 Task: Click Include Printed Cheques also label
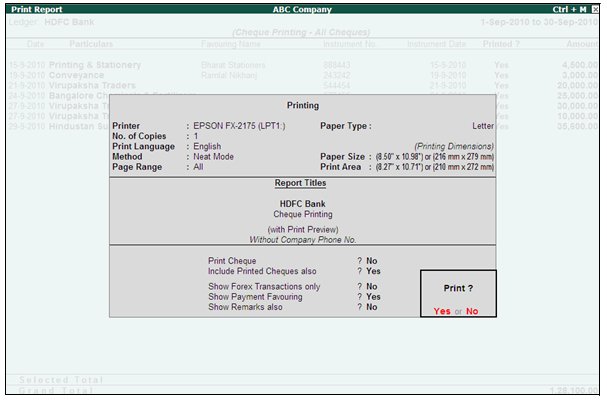click(x=262, y=271)
